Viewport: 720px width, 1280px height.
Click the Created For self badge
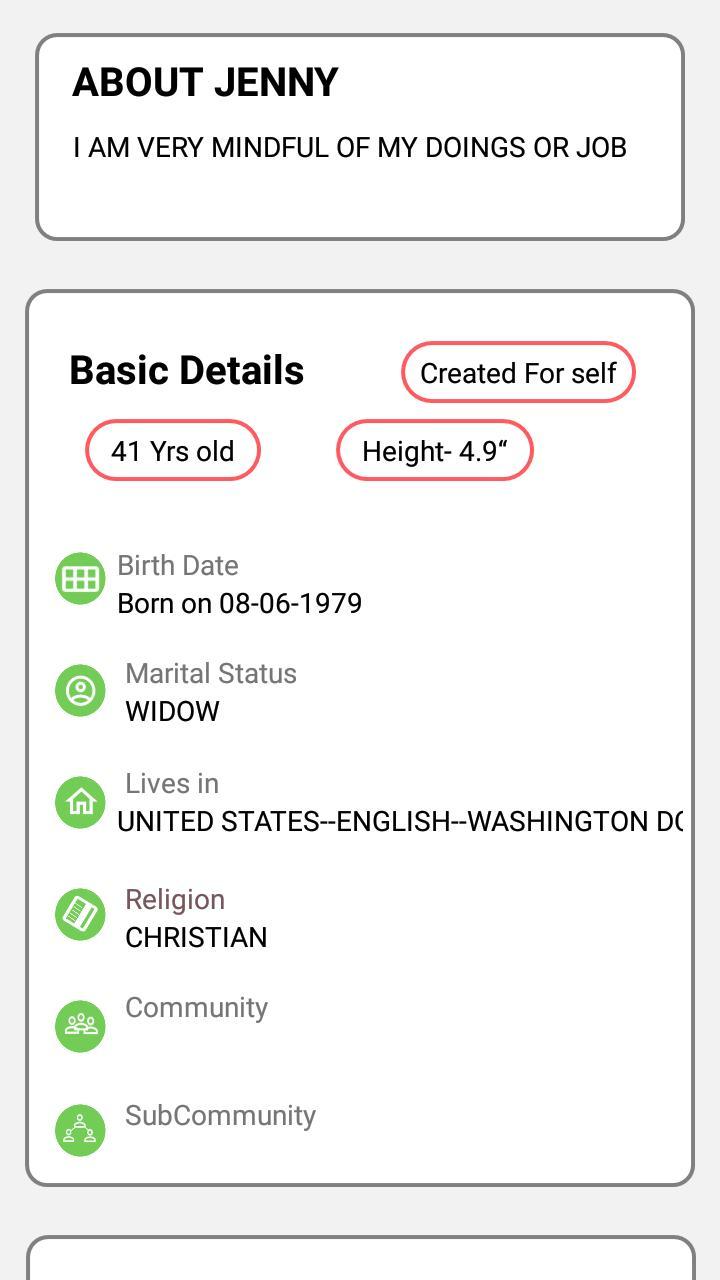517,372
